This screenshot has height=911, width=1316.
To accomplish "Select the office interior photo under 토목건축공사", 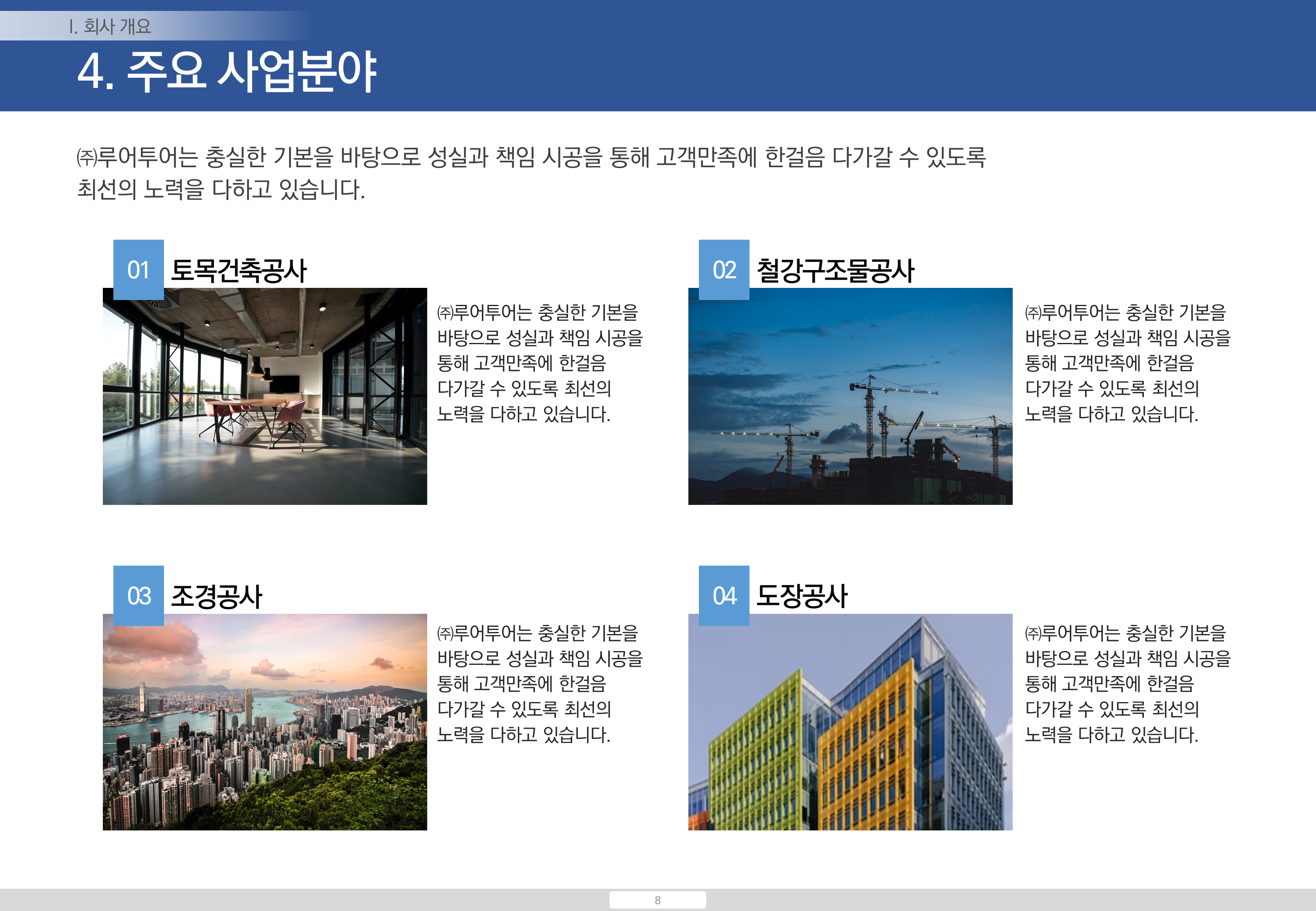I will click(x=265, y=396).
